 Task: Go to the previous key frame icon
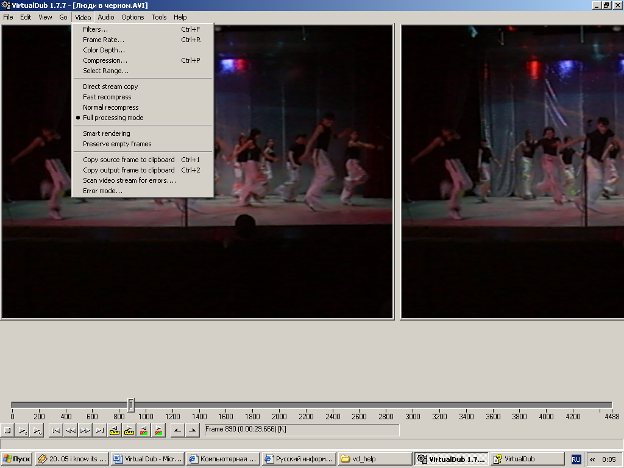point(115,430)
